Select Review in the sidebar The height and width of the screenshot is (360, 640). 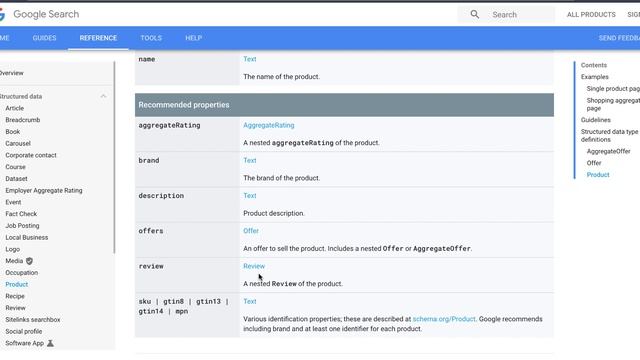click(16, 308)
